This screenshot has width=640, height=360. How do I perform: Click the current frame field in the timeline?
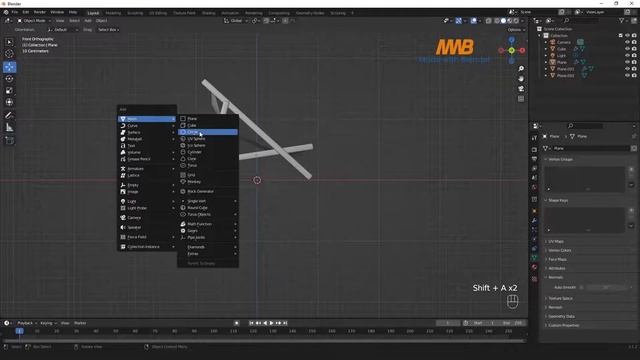[448, 323]
